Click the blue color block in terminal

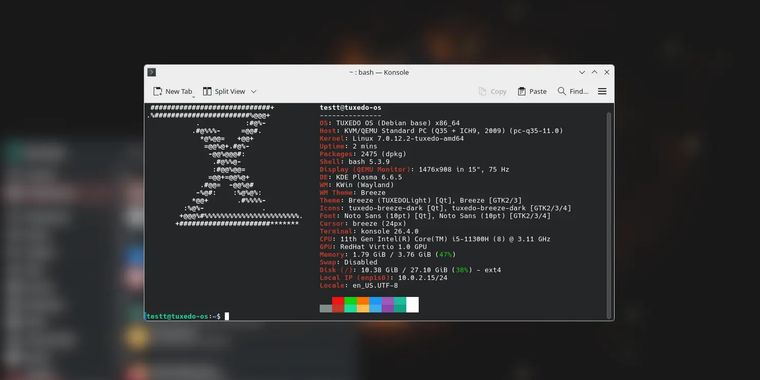tap(376, 305)
